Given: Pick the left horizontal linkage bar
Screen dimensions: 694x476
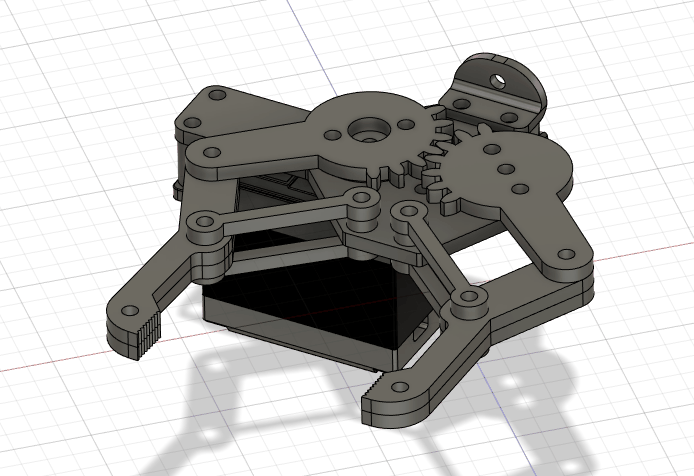Looking at the screenshot, I should click(x=282, y=217).
